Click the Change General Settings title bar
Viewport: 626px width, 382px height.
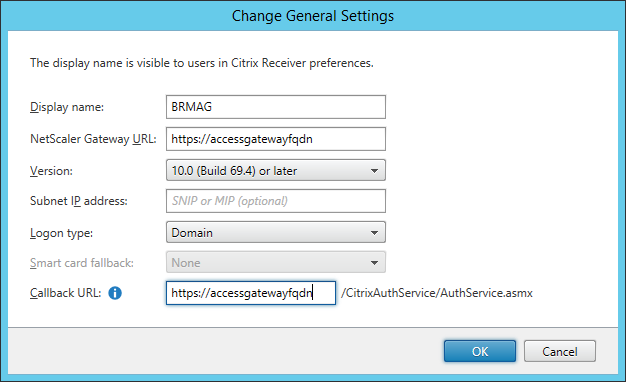(313, 16)
